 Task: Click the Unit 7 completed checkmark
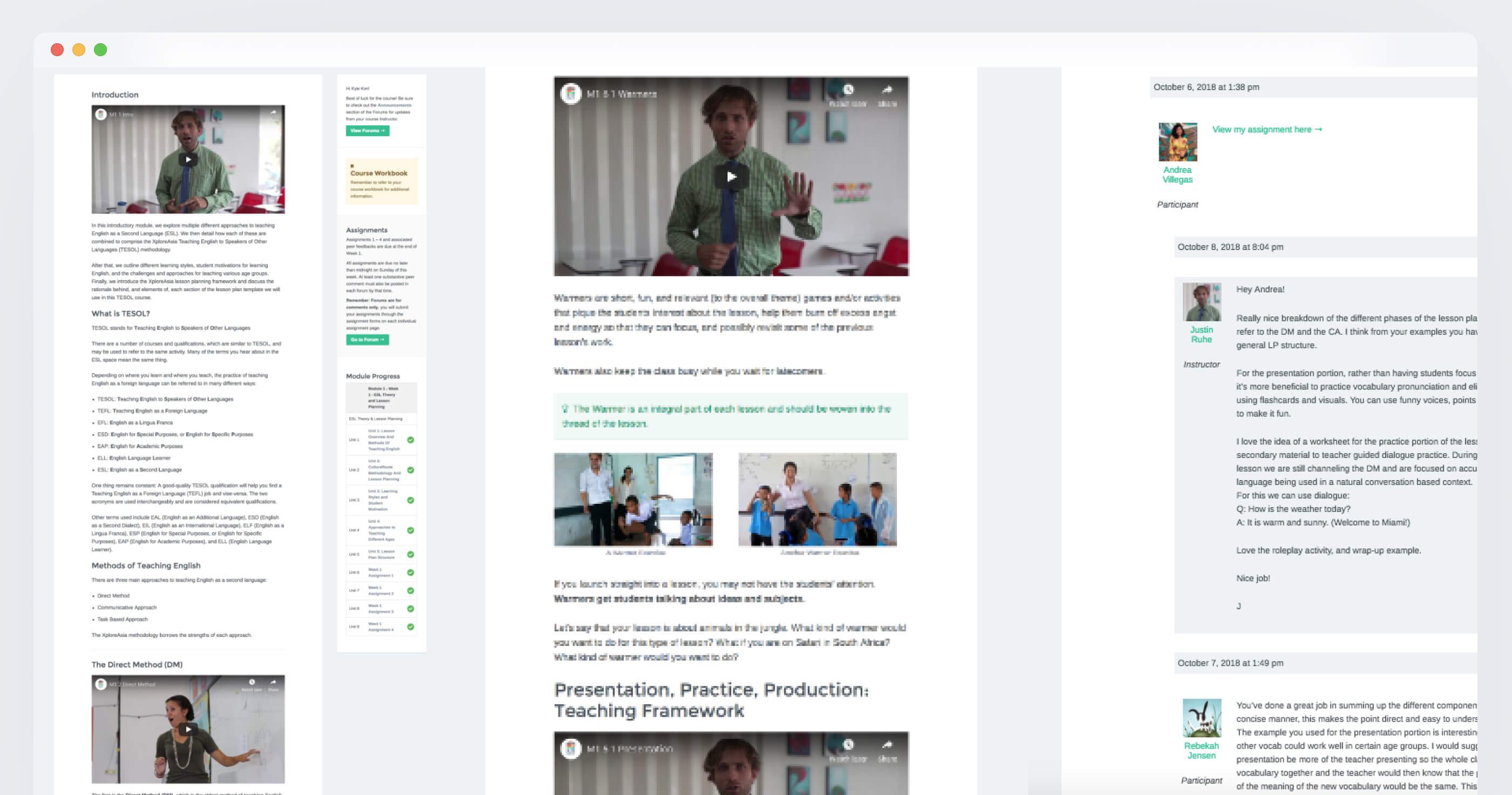pyautogui.click(x=411, y=591)
